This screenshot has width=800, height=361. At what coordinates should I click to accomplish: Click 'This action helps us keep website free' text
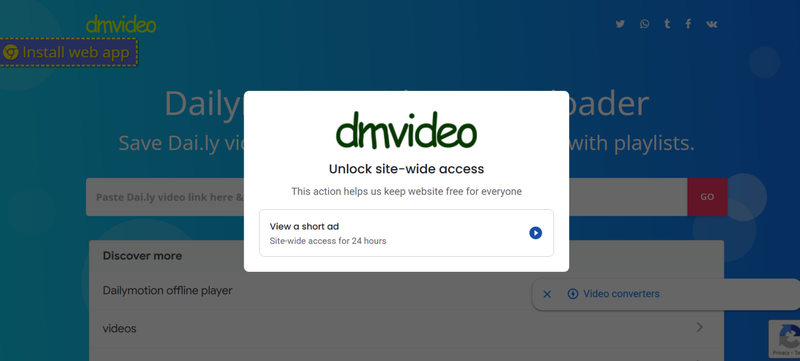(x=406, y=192)
